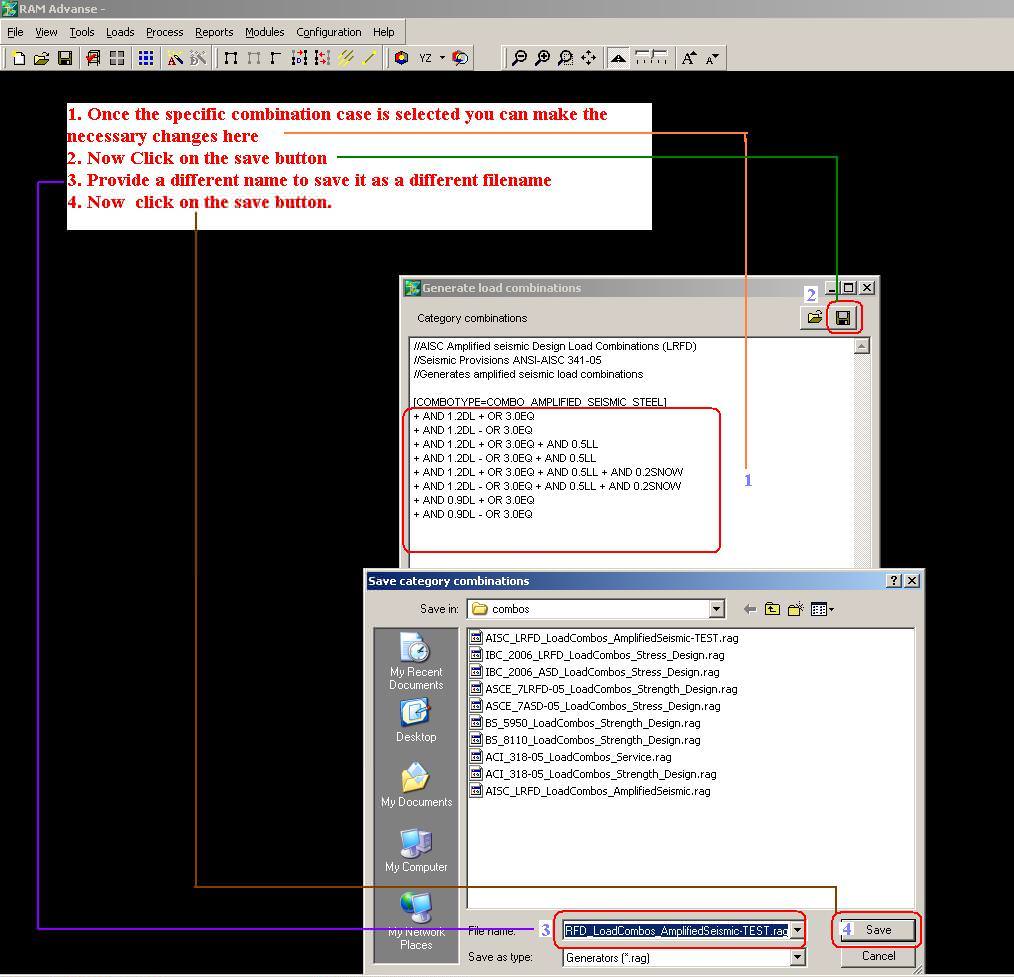1014x977 pixels.
Task: Click the grayed tools icon beside colored A
Action: point(198,58)
